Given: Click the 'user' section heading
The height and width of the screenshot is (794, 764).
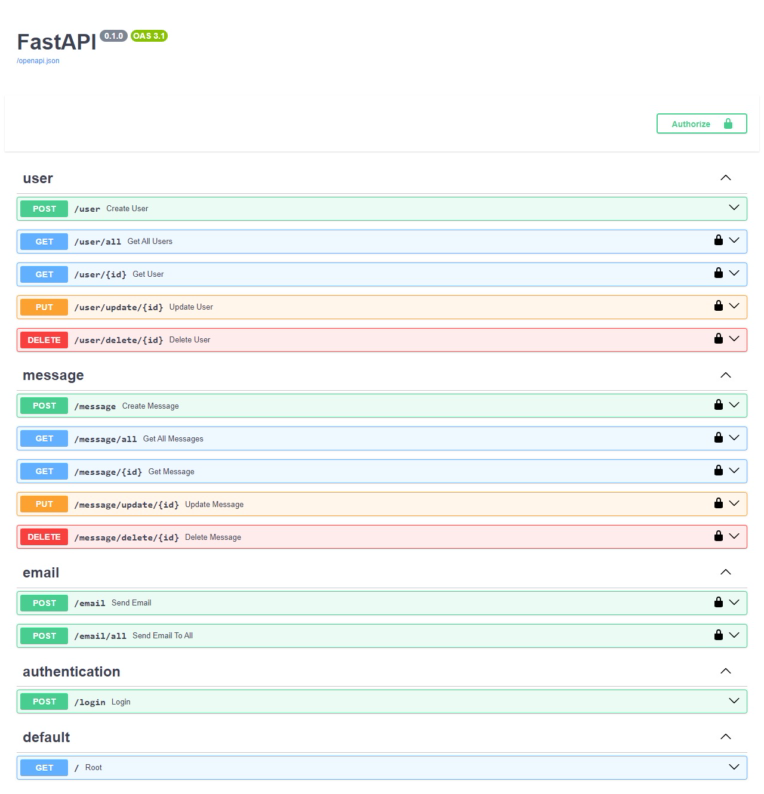Looking at the screenshot, I should tap(38, 178).
